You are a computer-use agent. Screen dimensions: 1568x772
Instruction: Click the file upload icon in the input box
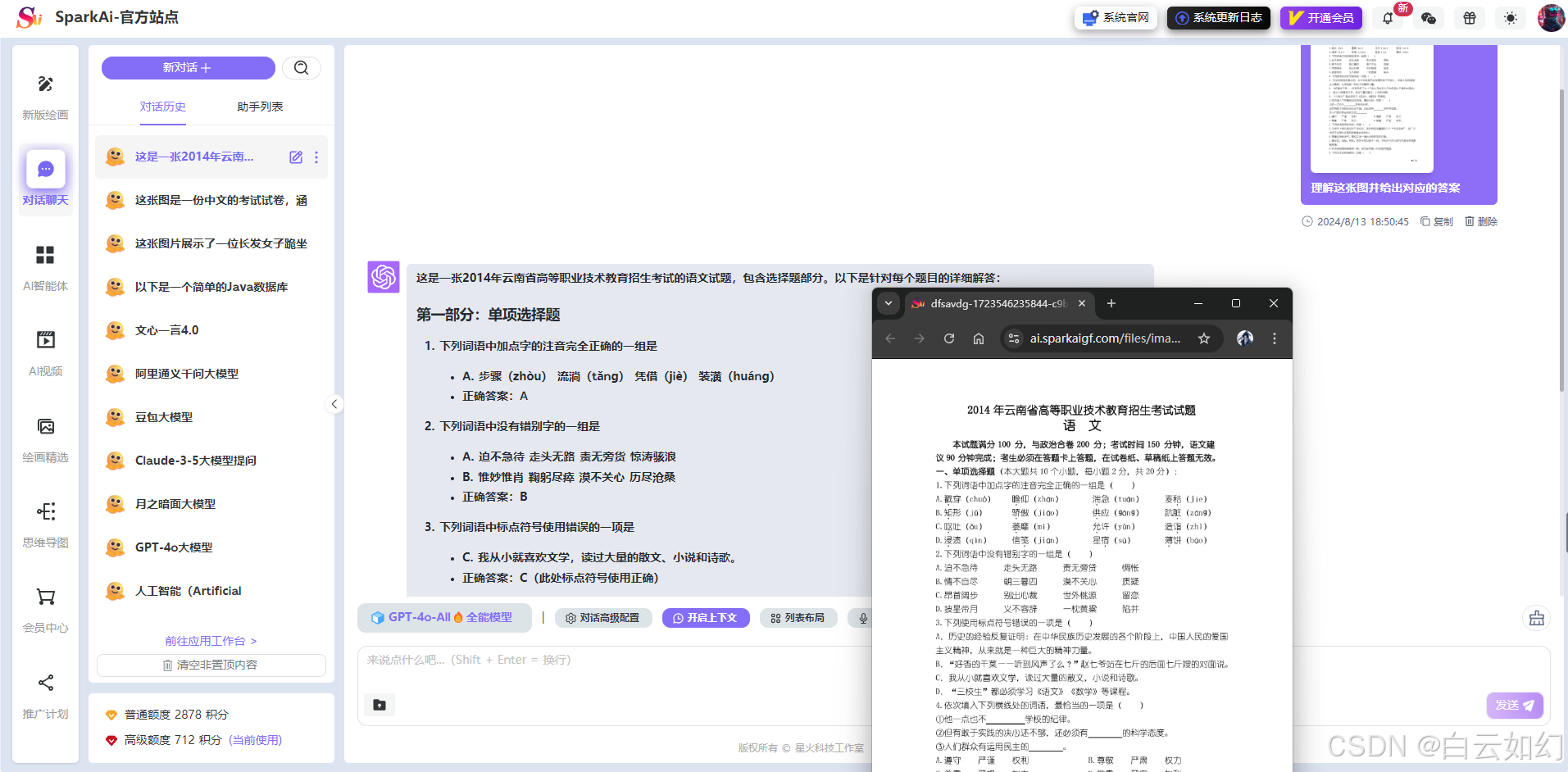click(x=380, y=705)
